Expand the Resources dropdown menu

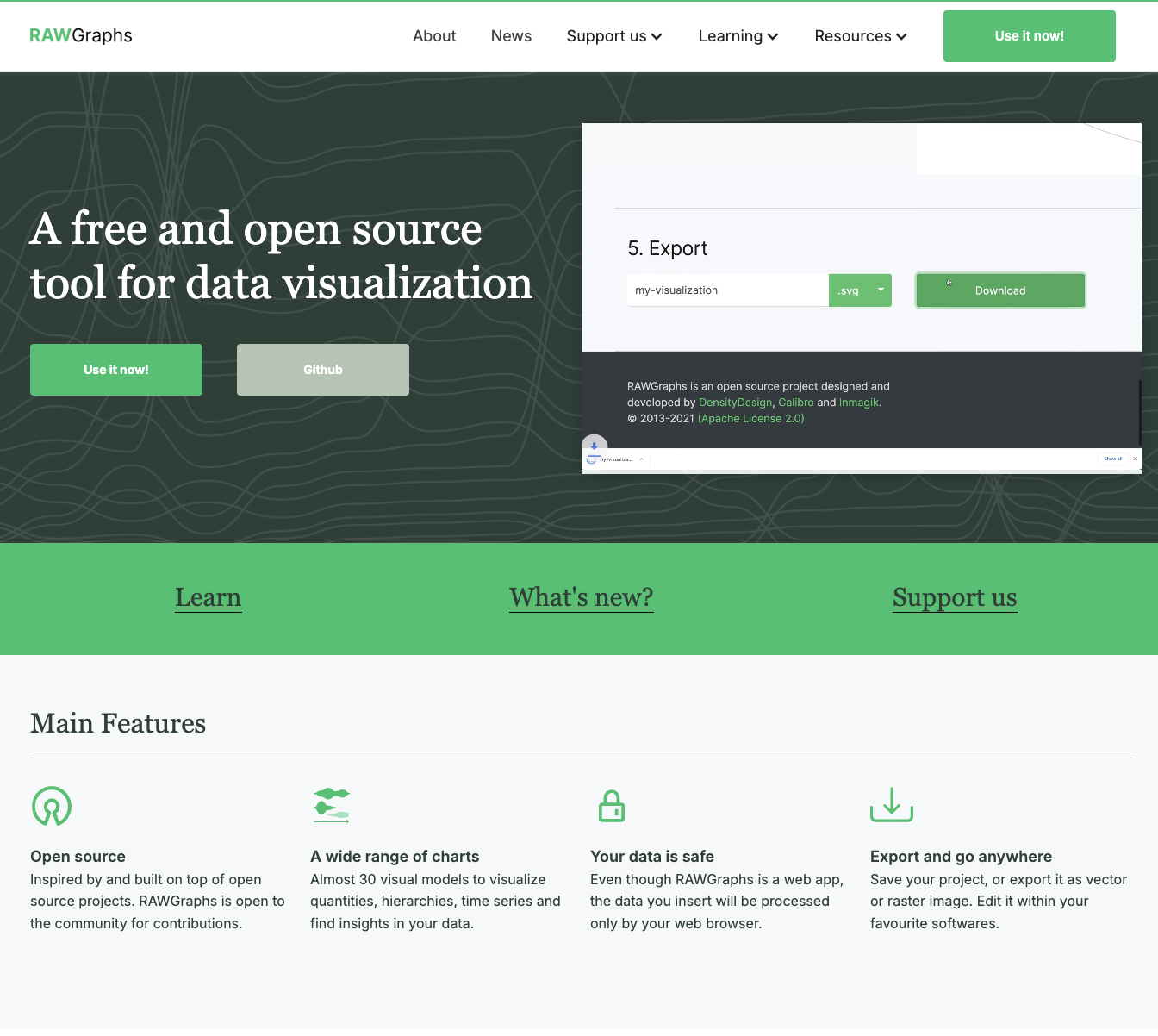click(861, 36)
